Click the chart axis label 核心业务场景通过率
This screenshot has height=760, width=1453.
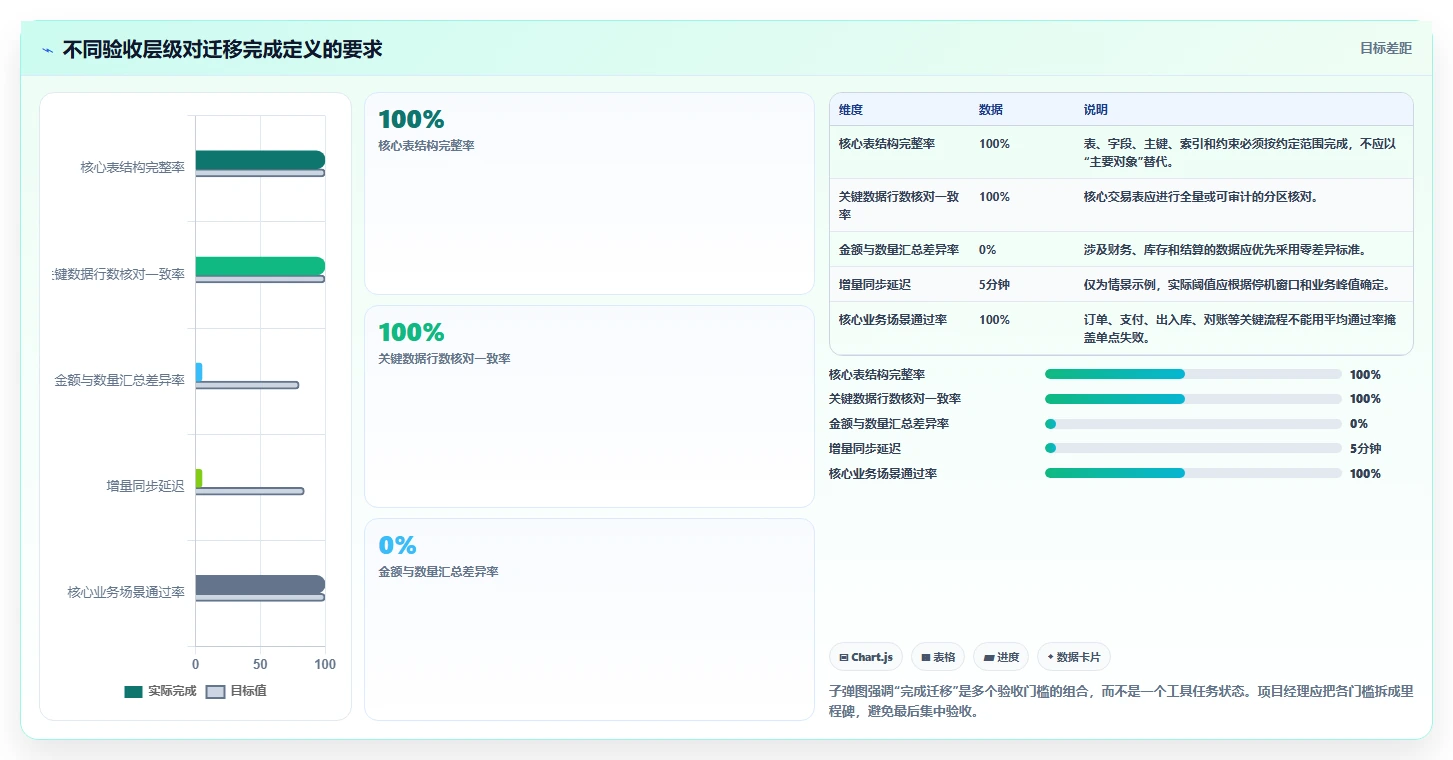click(x=127, y=592)
